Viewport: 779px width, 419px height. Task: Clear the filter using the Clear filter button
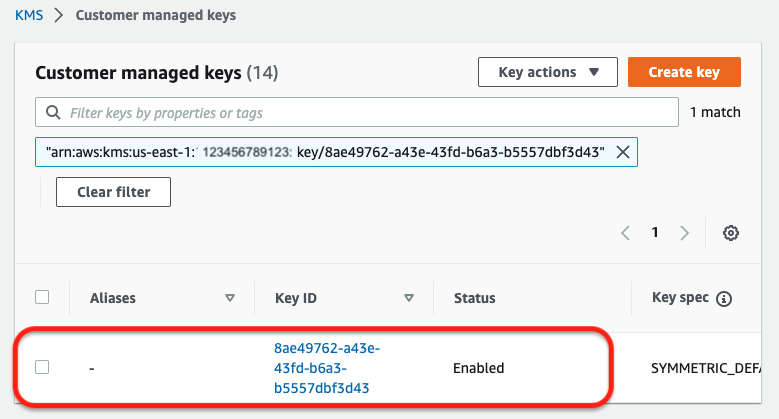[113, 192]
